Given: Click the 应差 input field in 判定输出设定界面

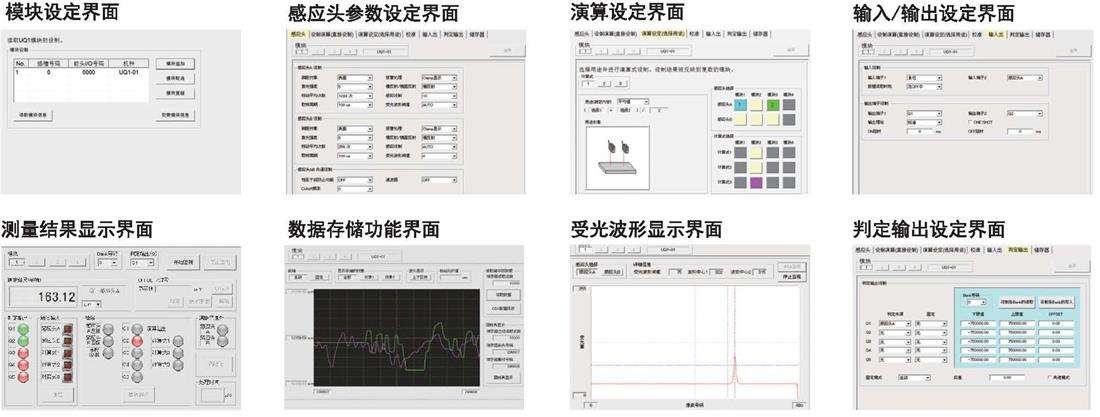Looking at the screenshot, I should [x=1007, y=377].
